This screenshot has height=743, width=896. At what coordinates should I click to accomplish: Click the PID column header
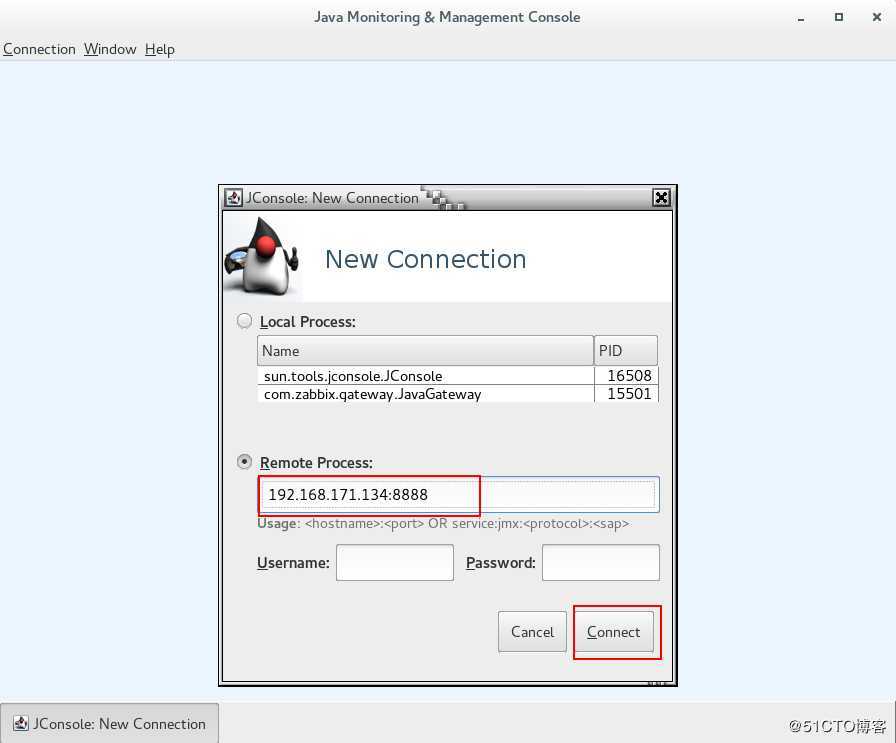coord(626,350)
